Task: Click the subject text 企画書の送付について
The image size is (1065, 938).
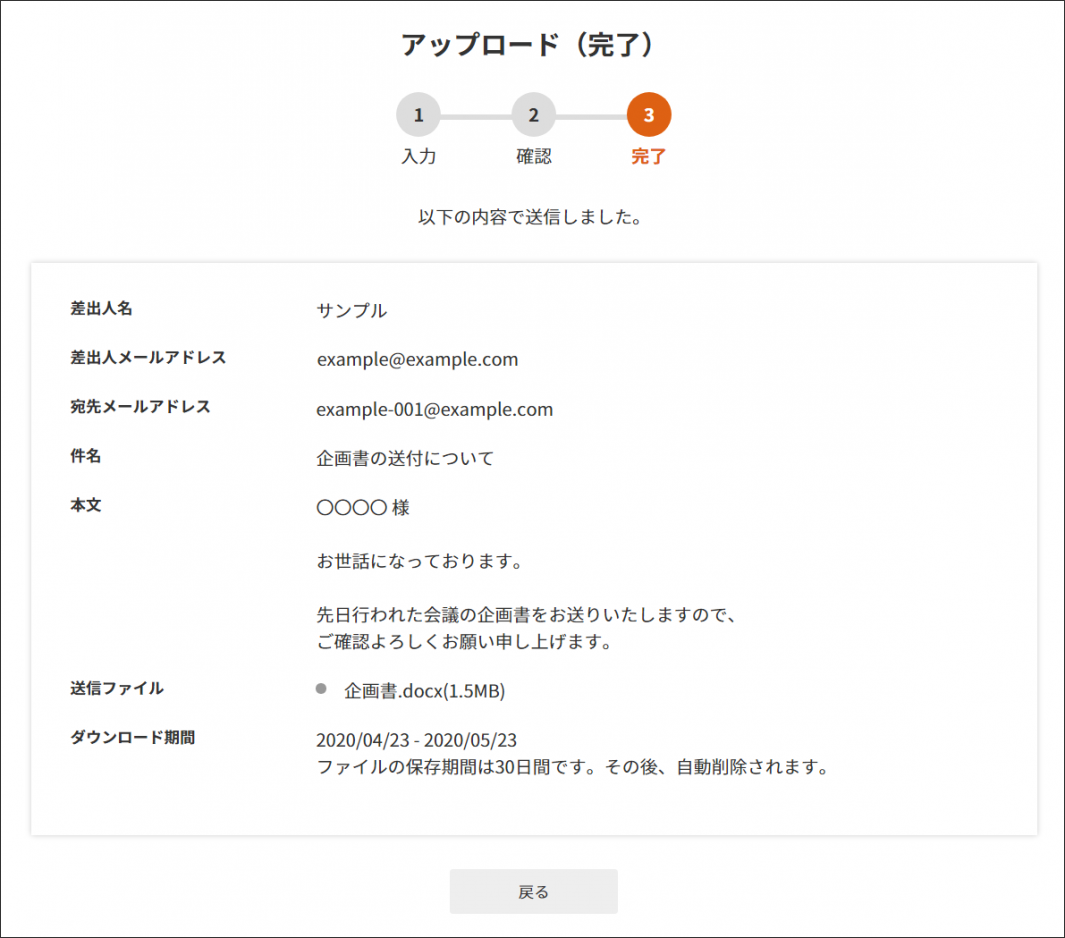Action: tap(405, 459)
